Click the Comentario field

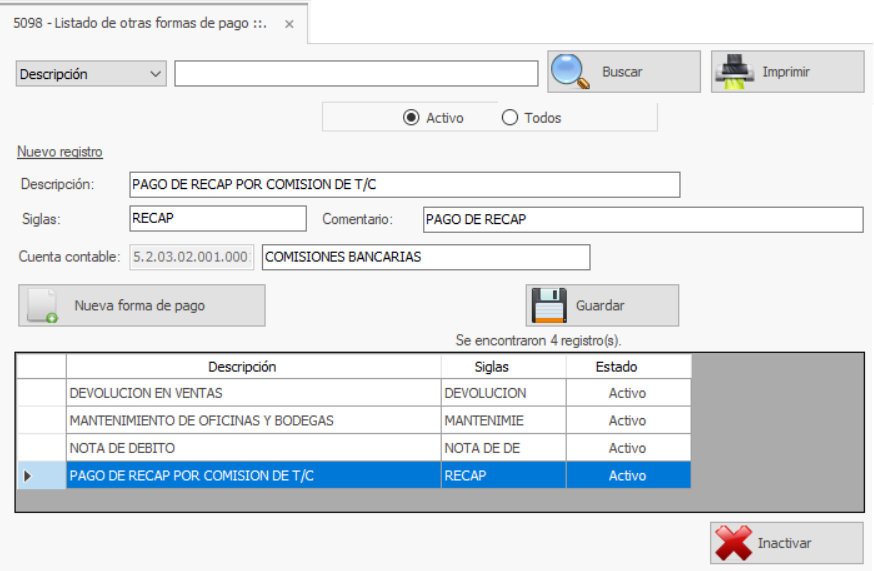coord(641,219)
